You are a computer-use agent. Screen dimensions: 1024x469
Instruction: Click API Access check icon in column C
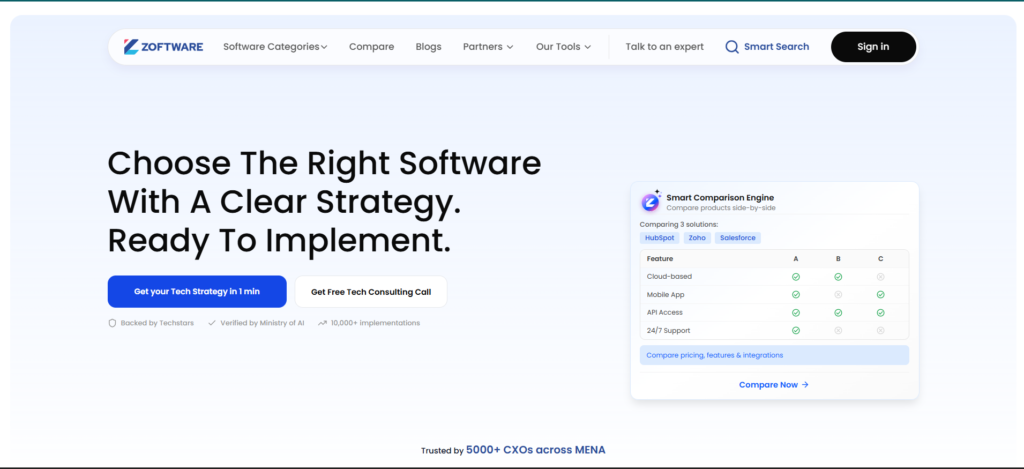click(x=880, y=313)
